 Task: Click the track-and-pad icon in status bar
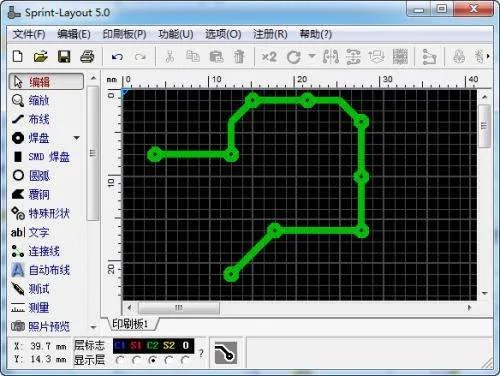[x=226, y=353]
